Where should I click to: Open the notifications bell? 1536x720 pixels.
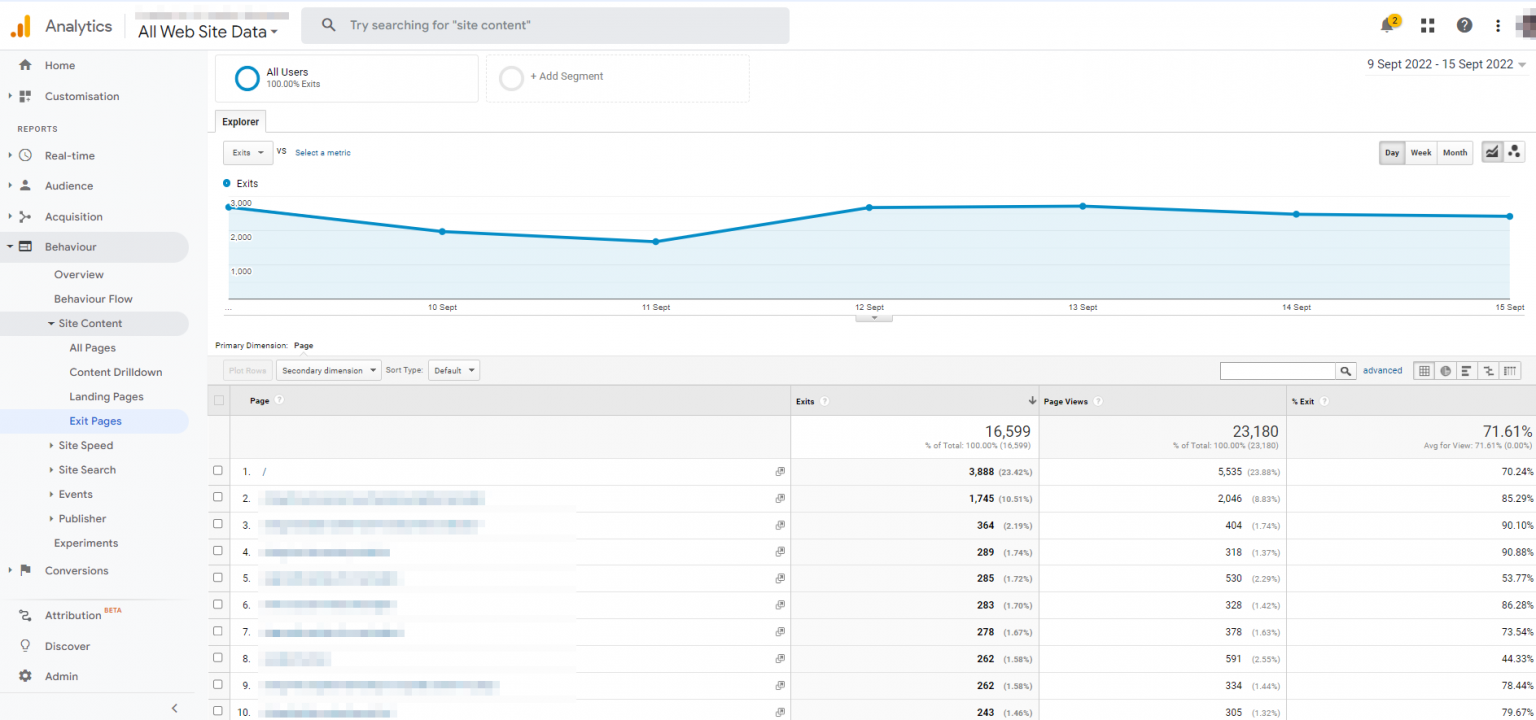click(x=1388, y=25)
